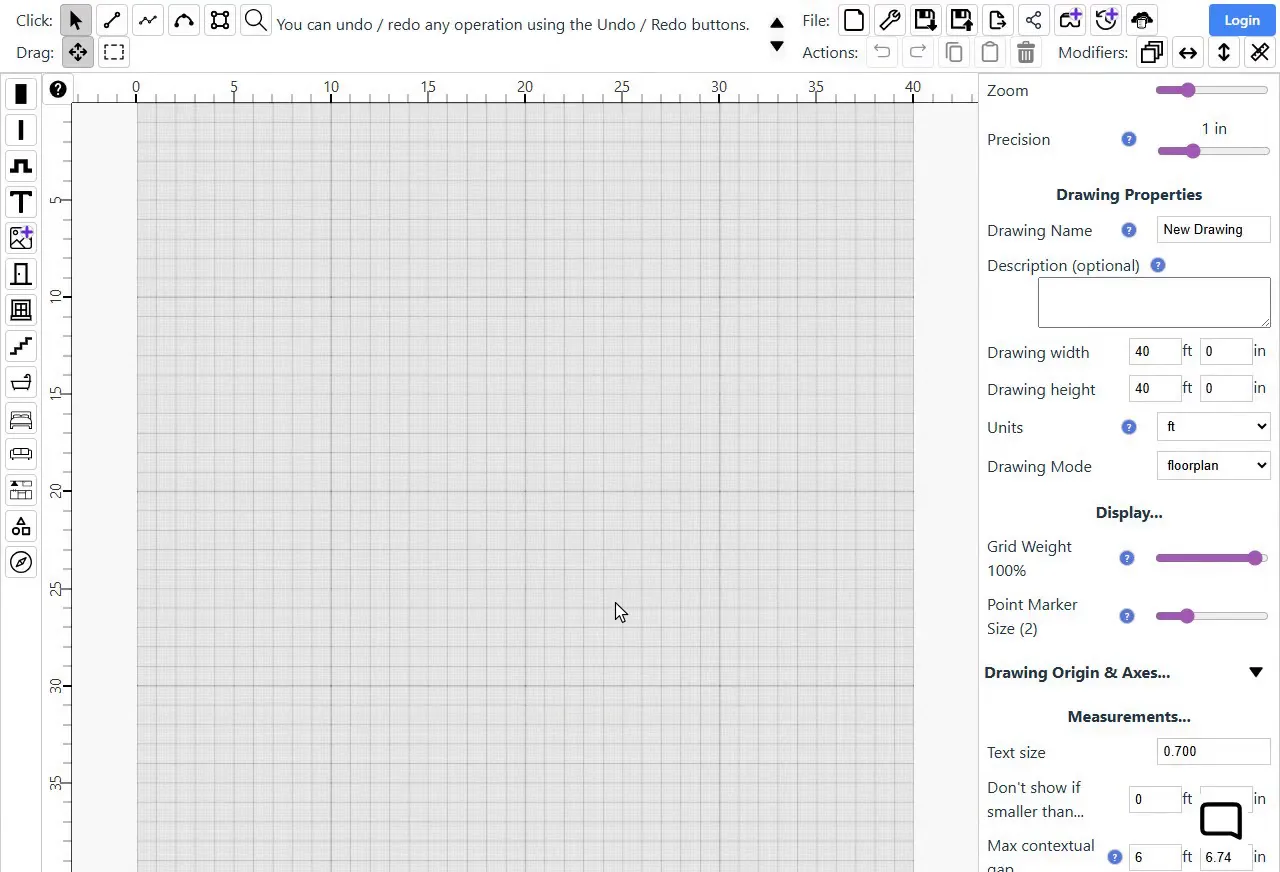
Task: Click the duplicate modifier icon
Action: [1152, 52]
